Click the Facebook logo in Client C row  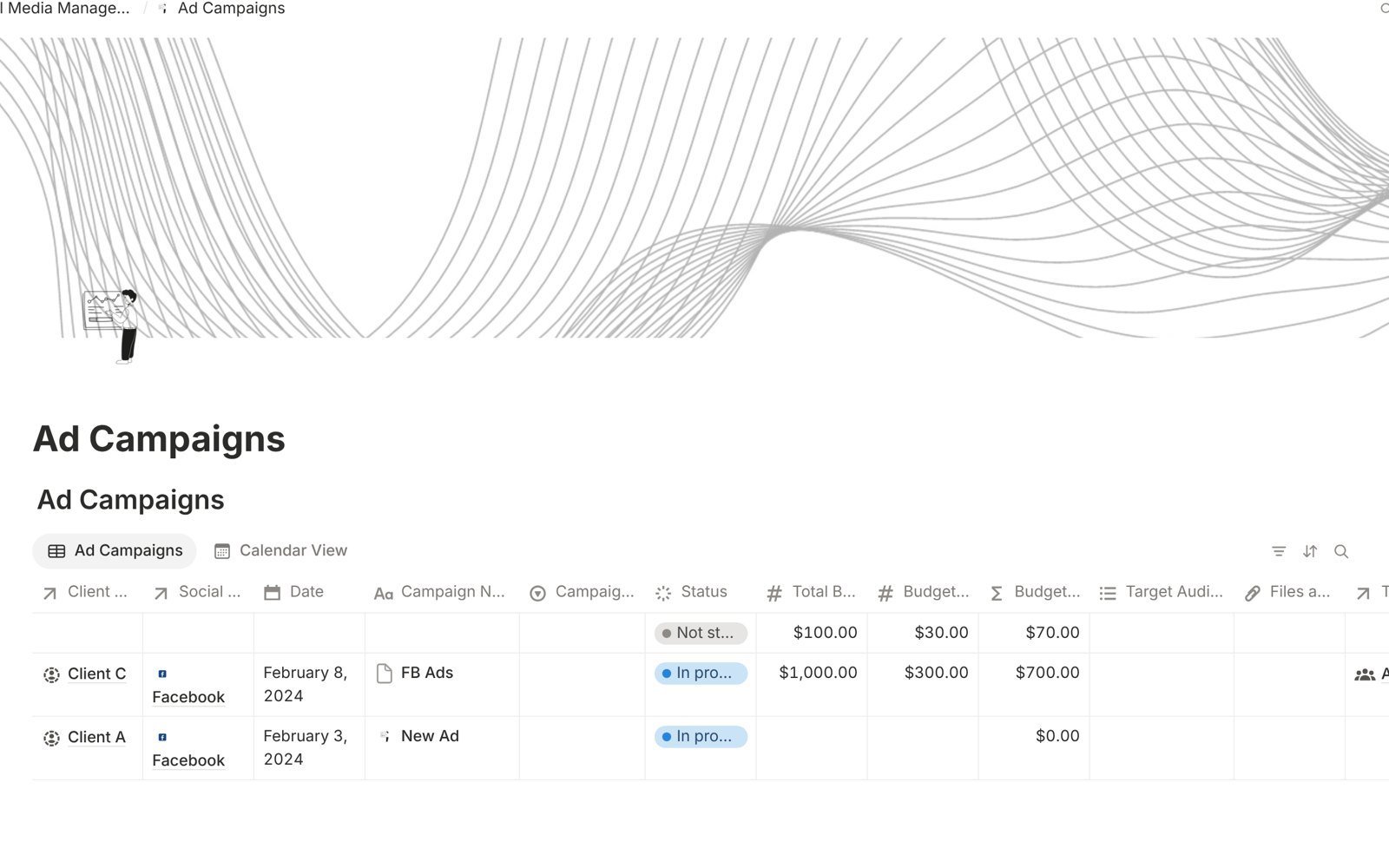coord(162,674)
